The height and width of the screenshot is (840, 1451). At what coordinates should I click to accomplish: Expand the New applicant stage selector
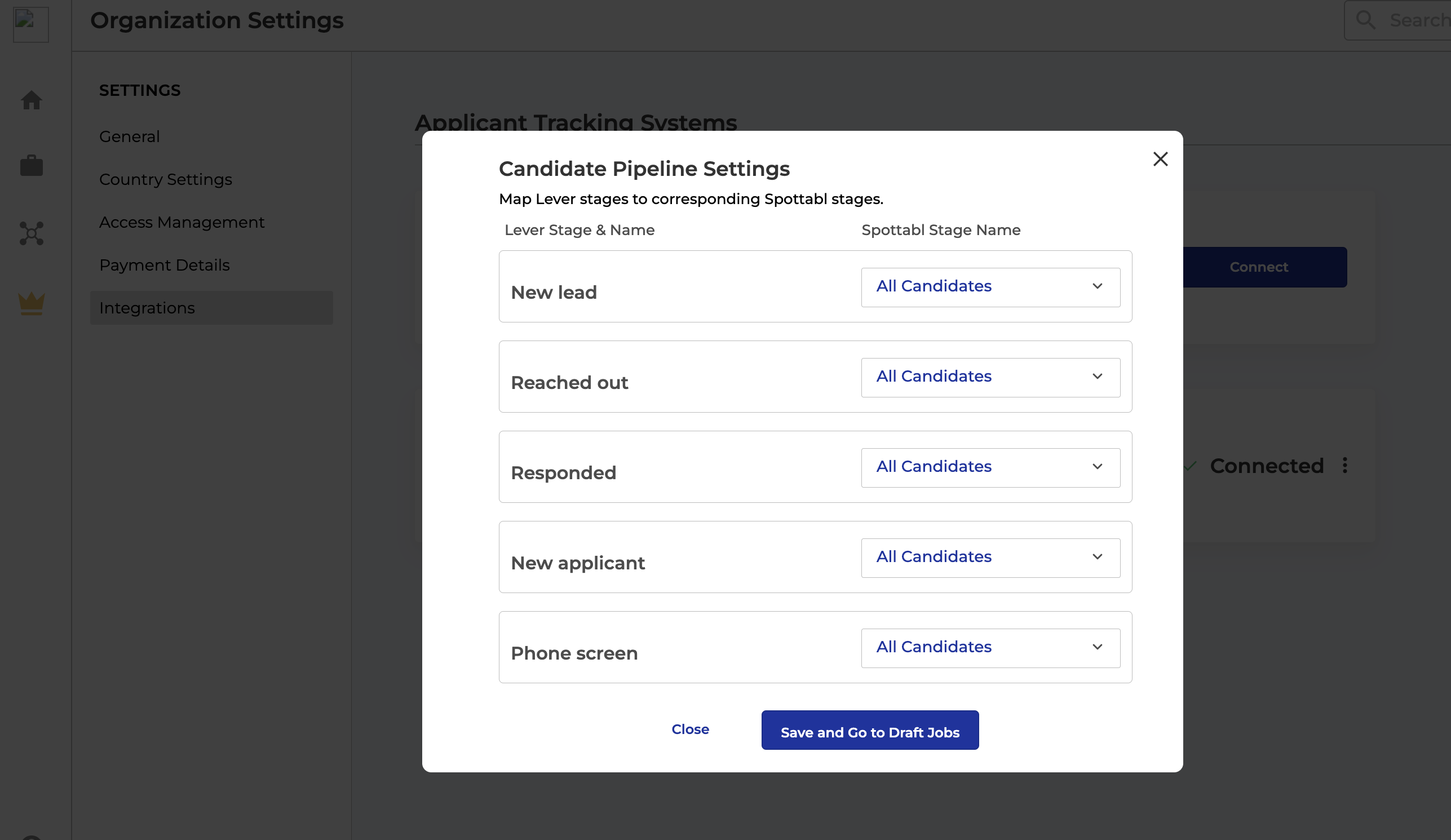pyautogui.click(x=989, y=558)
